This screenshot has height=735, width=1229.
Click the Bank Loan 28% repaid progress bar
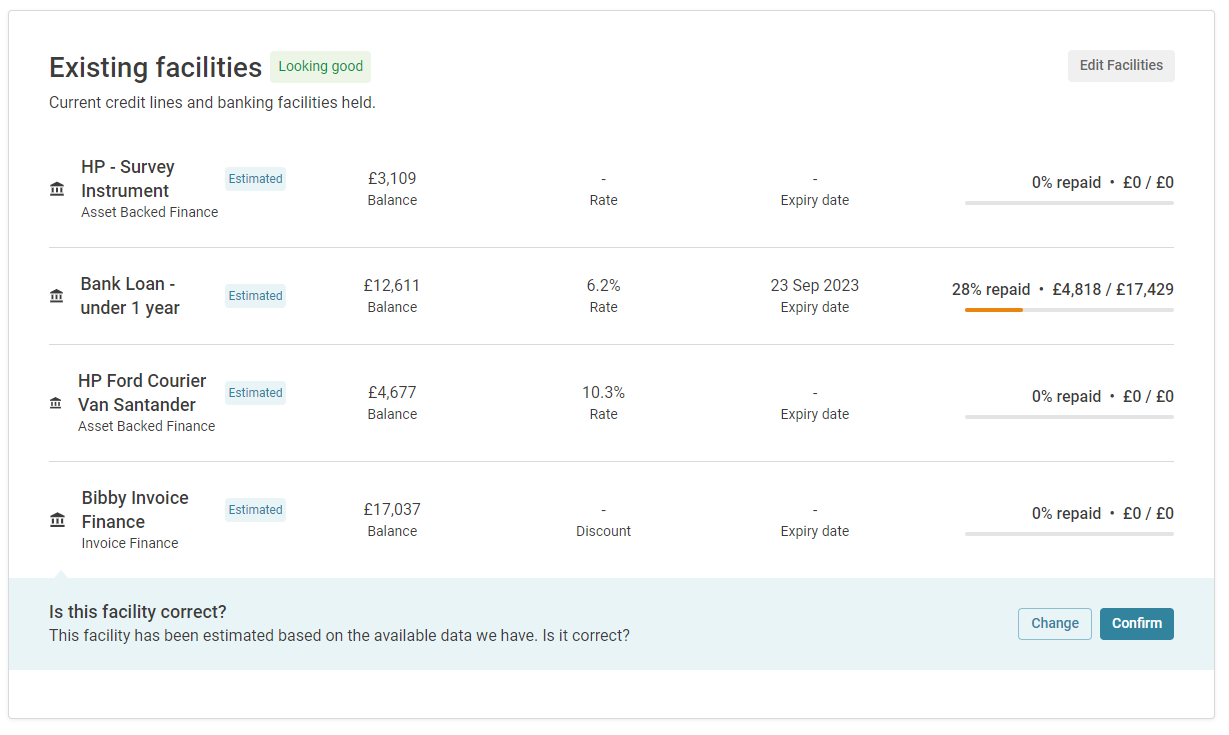(x=1069, y=310)
